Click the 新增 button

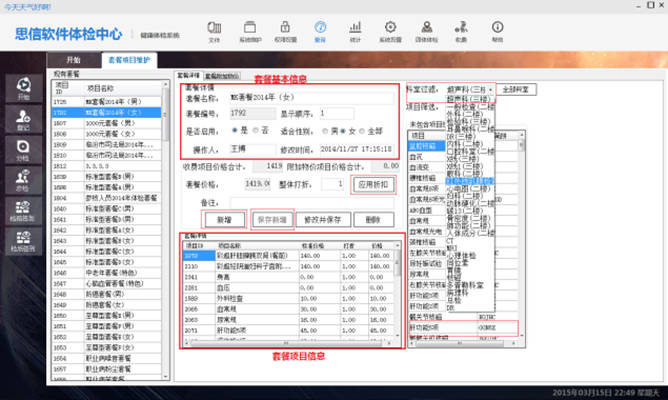tap(225, 220)
